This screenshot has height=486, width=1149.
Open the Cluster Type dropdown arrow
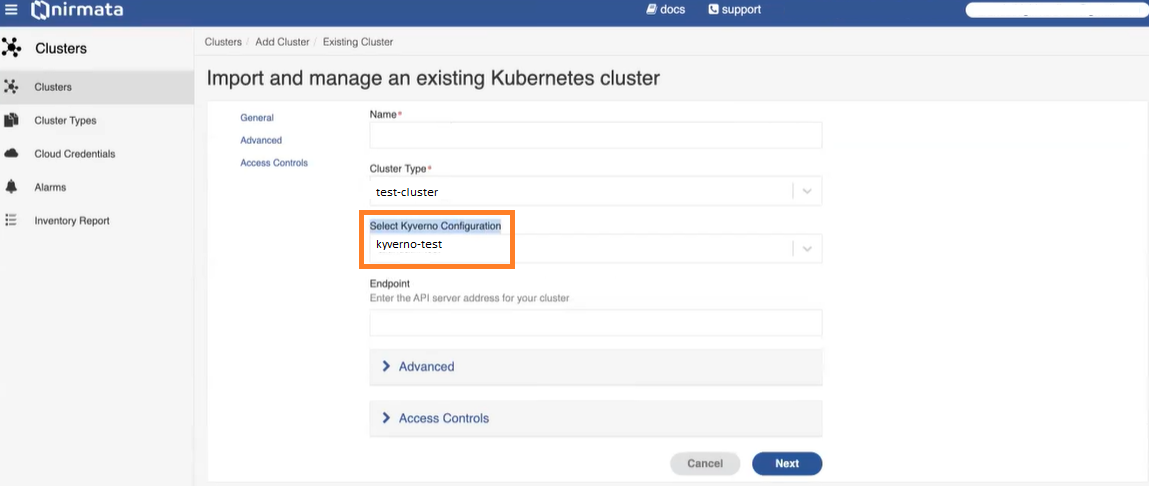[x=807, y=191]
